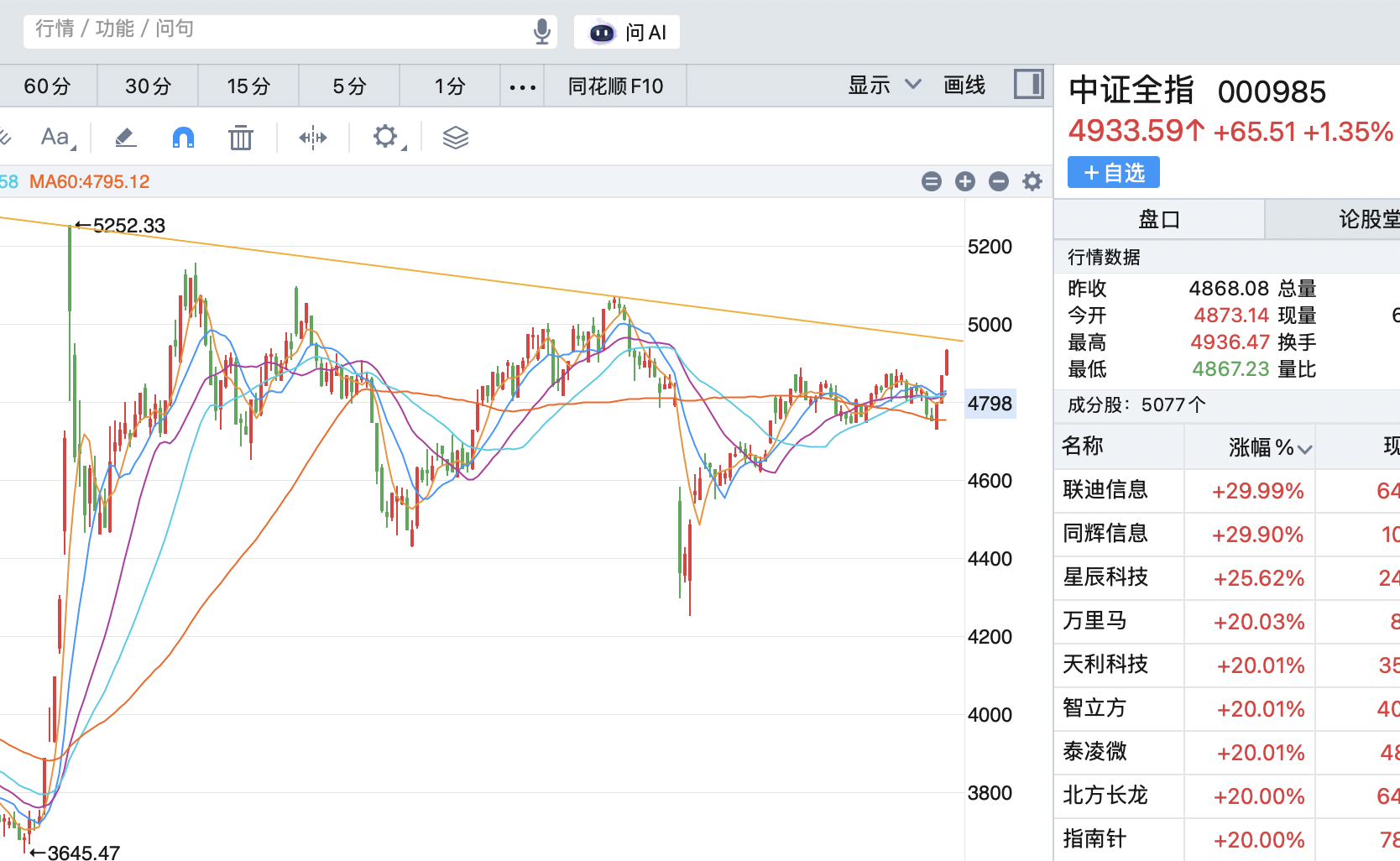This screenshot has width=1400, height=861.
Task: Click the 问 AI assistant button
Action: click(x=627, y=32)
